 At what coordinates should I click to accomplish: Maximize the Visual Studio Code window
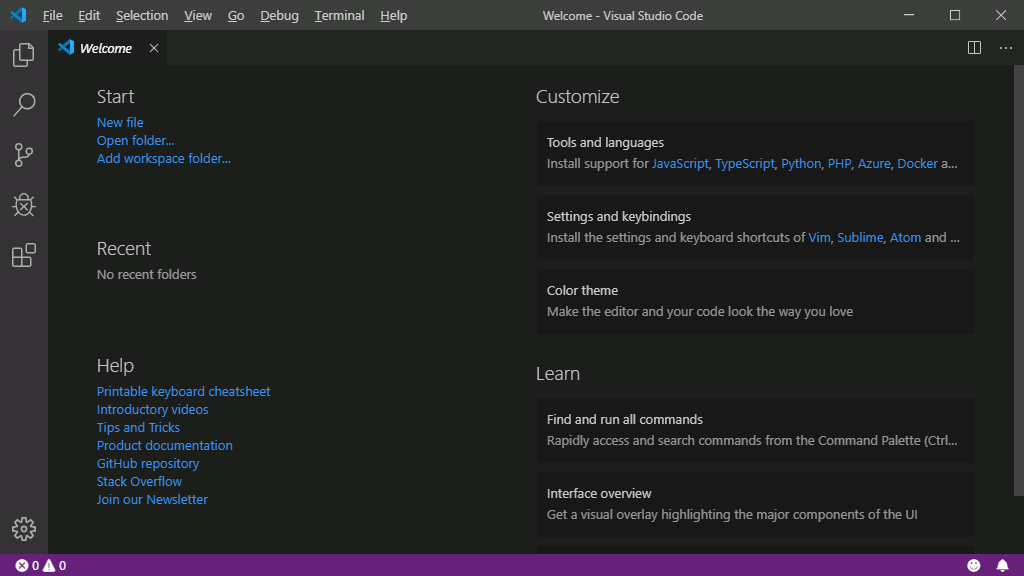point(955,15)
